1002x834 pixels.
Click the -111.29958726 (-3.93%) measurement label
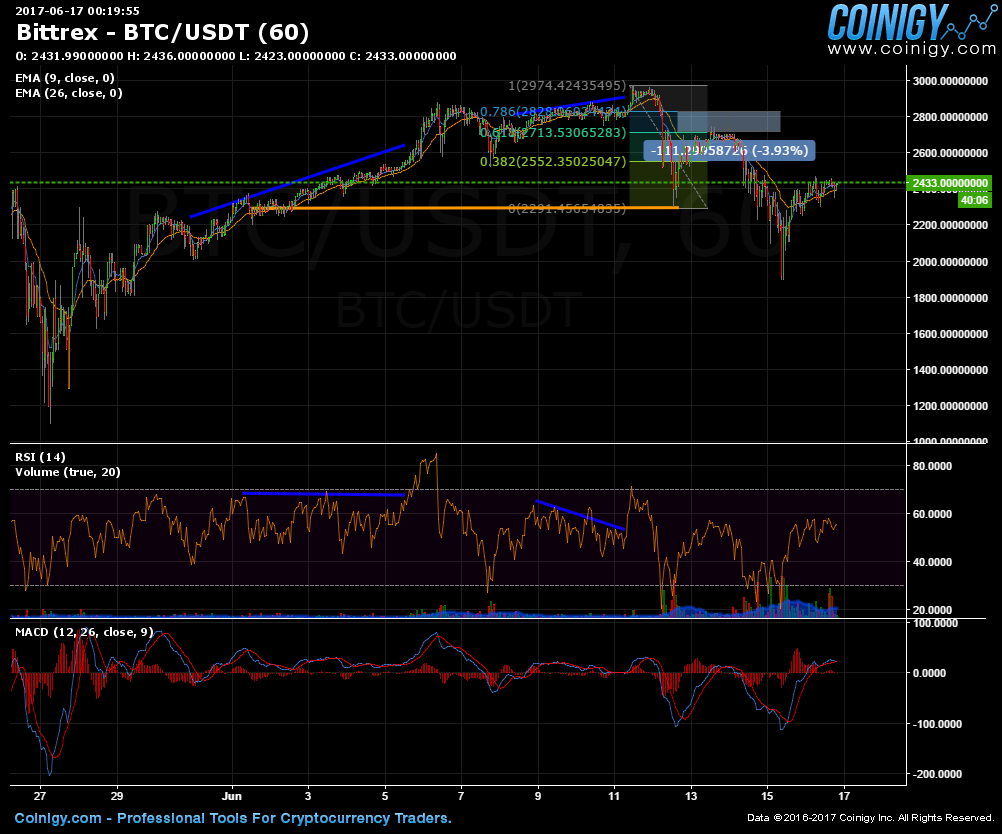pos(729,151)
